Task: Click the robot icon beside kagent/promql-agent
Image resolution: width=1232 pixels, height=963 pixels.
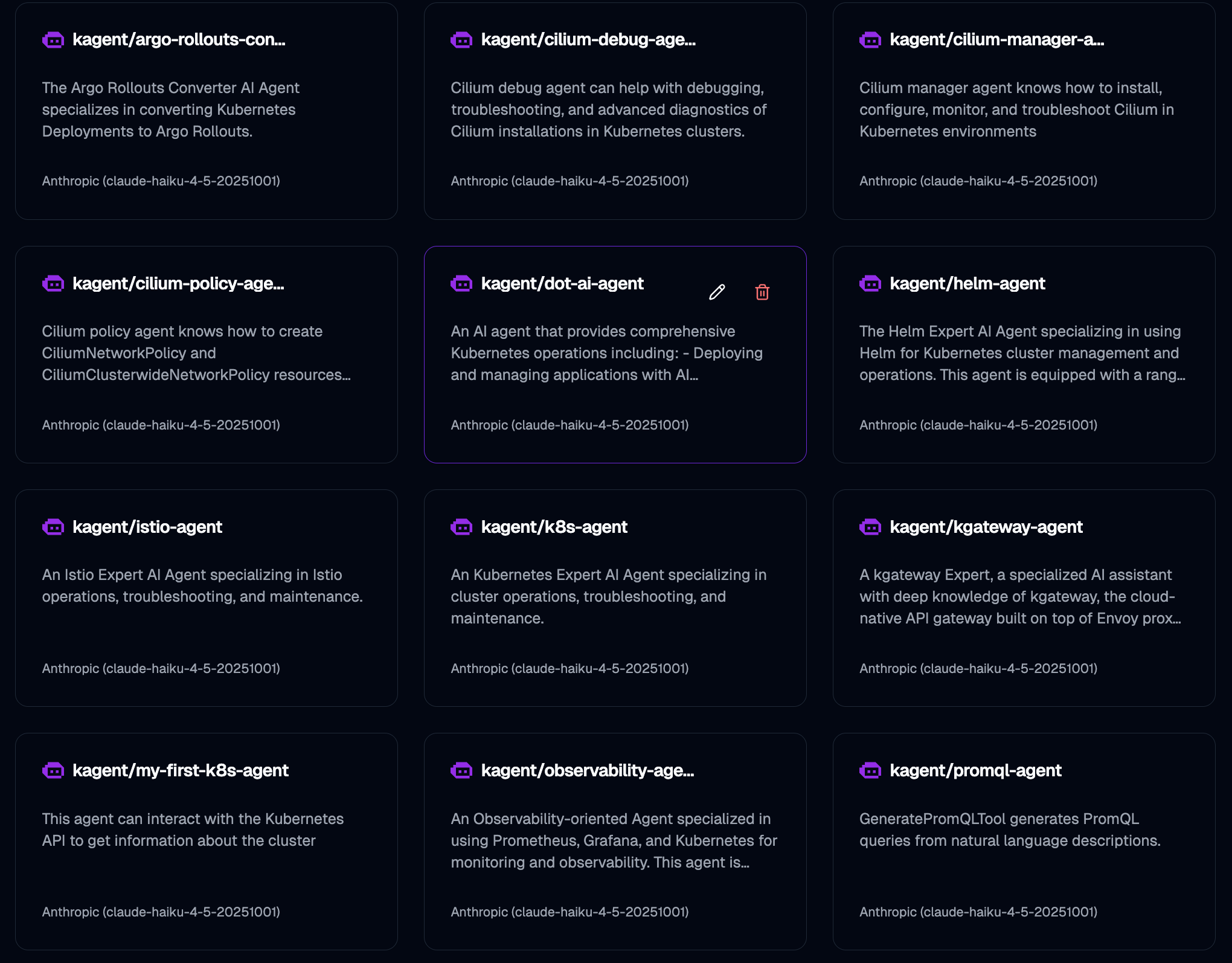Action: pos(870,770)
